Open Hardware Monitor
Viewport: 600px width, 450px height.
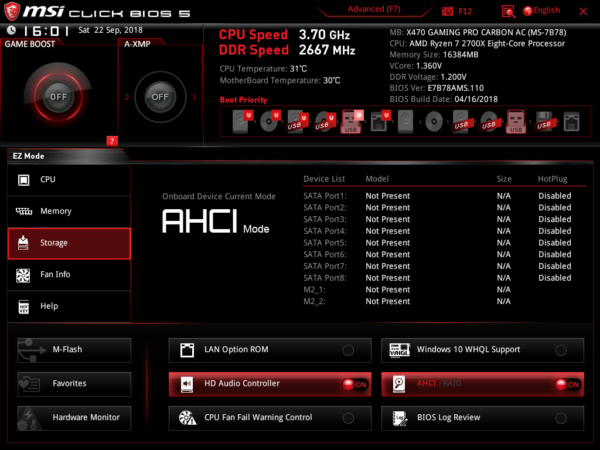click(x=74, y=418)
